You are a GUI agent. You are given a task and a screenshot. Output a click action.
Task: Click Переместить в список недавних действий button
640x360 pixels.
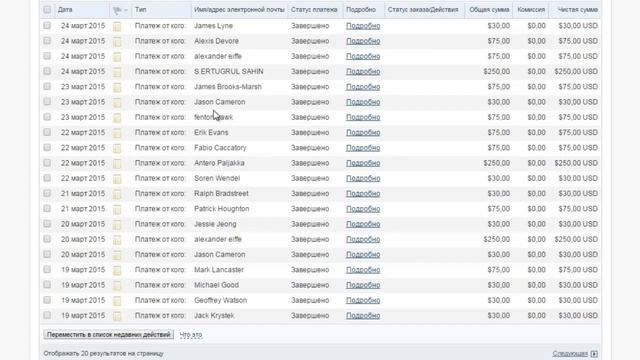[109, 335]
